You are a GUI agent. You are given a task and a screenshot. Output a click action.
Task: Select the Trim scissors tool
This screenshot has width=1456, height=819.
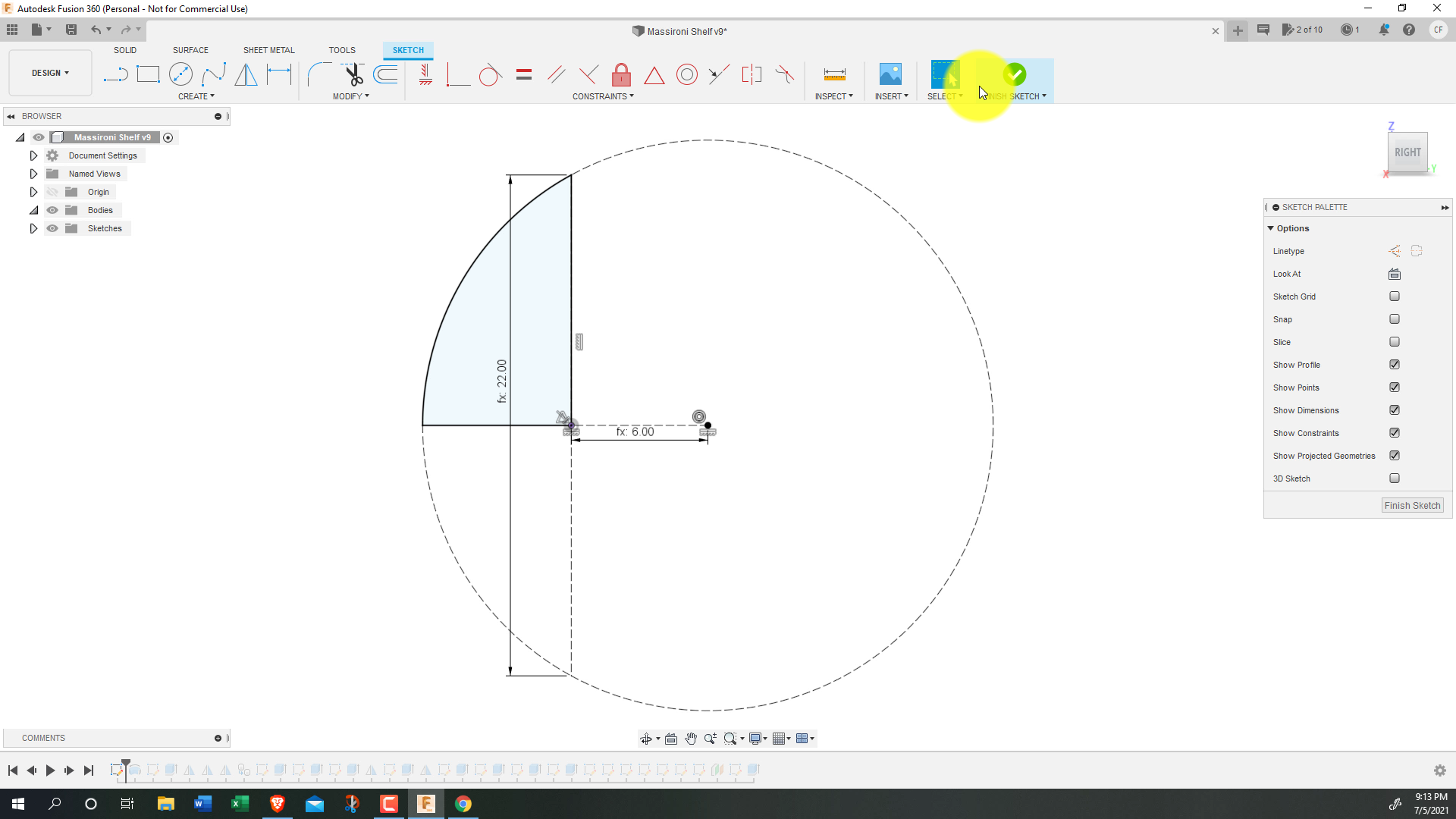pos(353,74)
